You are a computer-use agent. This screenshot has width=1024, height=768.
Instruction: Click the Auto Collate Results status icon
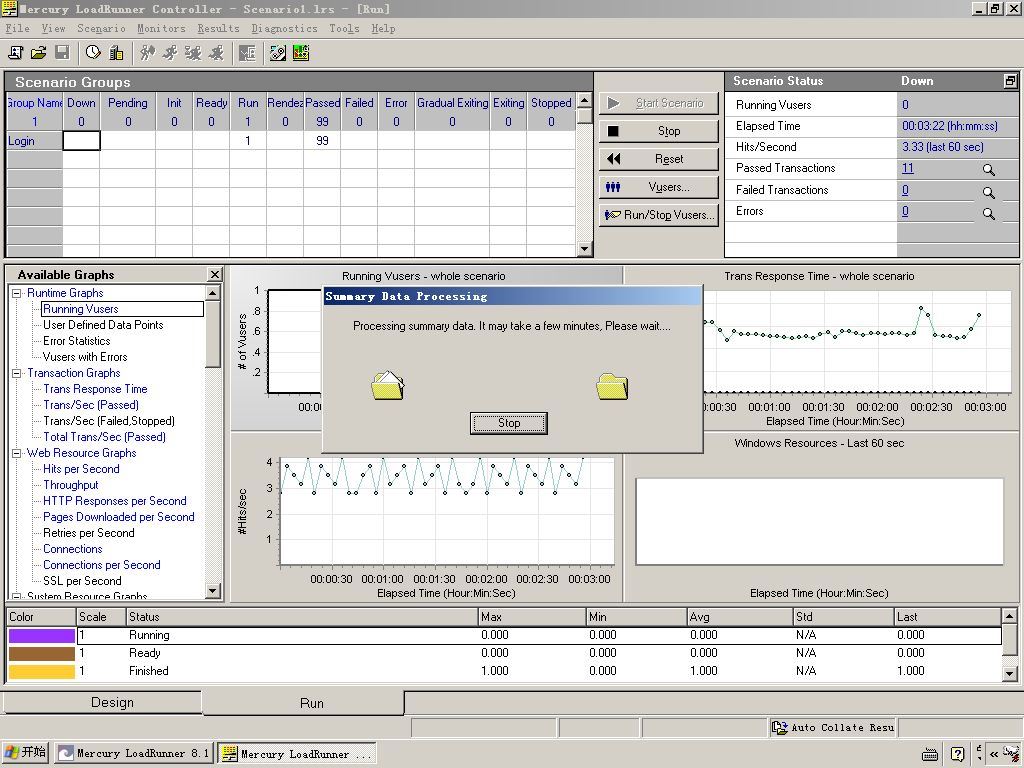(779, 727)
